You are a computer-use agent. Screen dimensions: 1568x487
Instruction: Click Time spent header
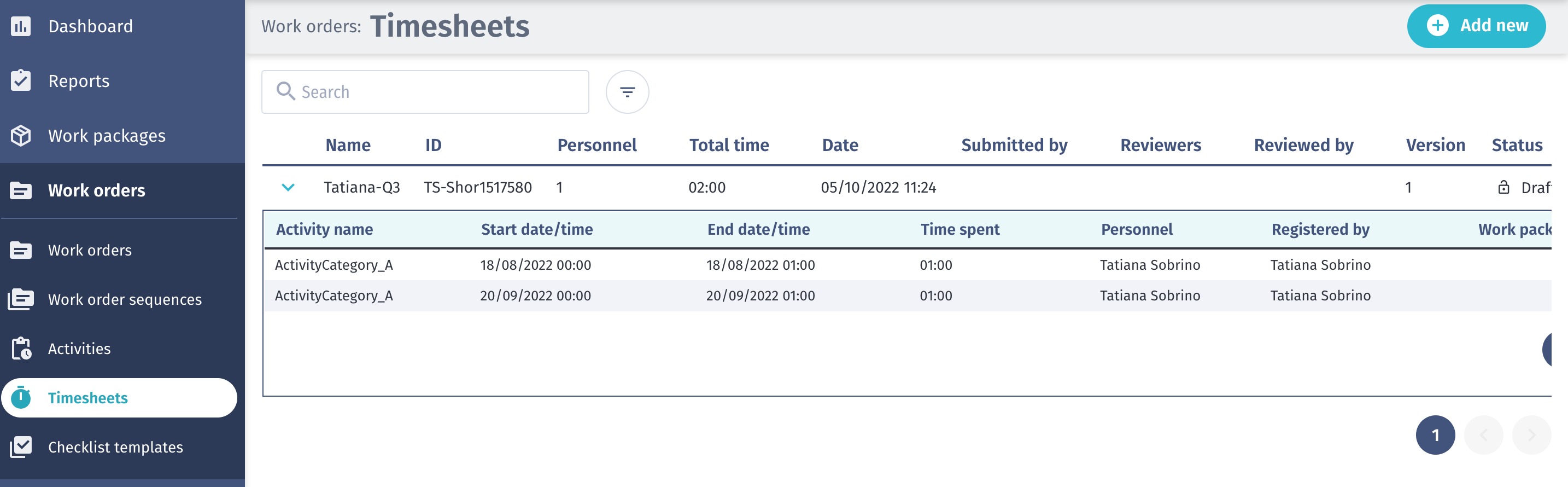point(959,229)
